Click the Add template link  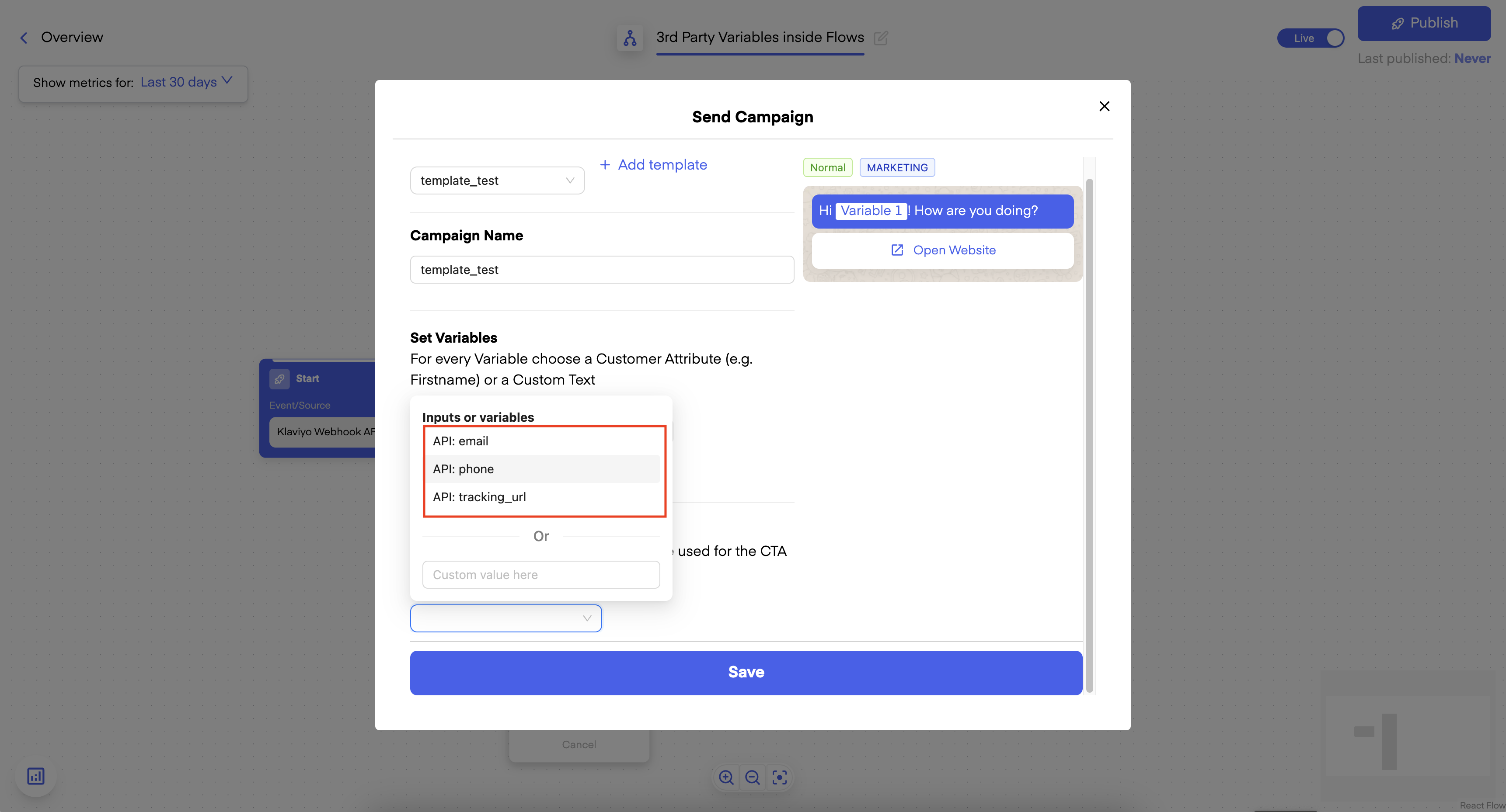(x=654, y=165)
